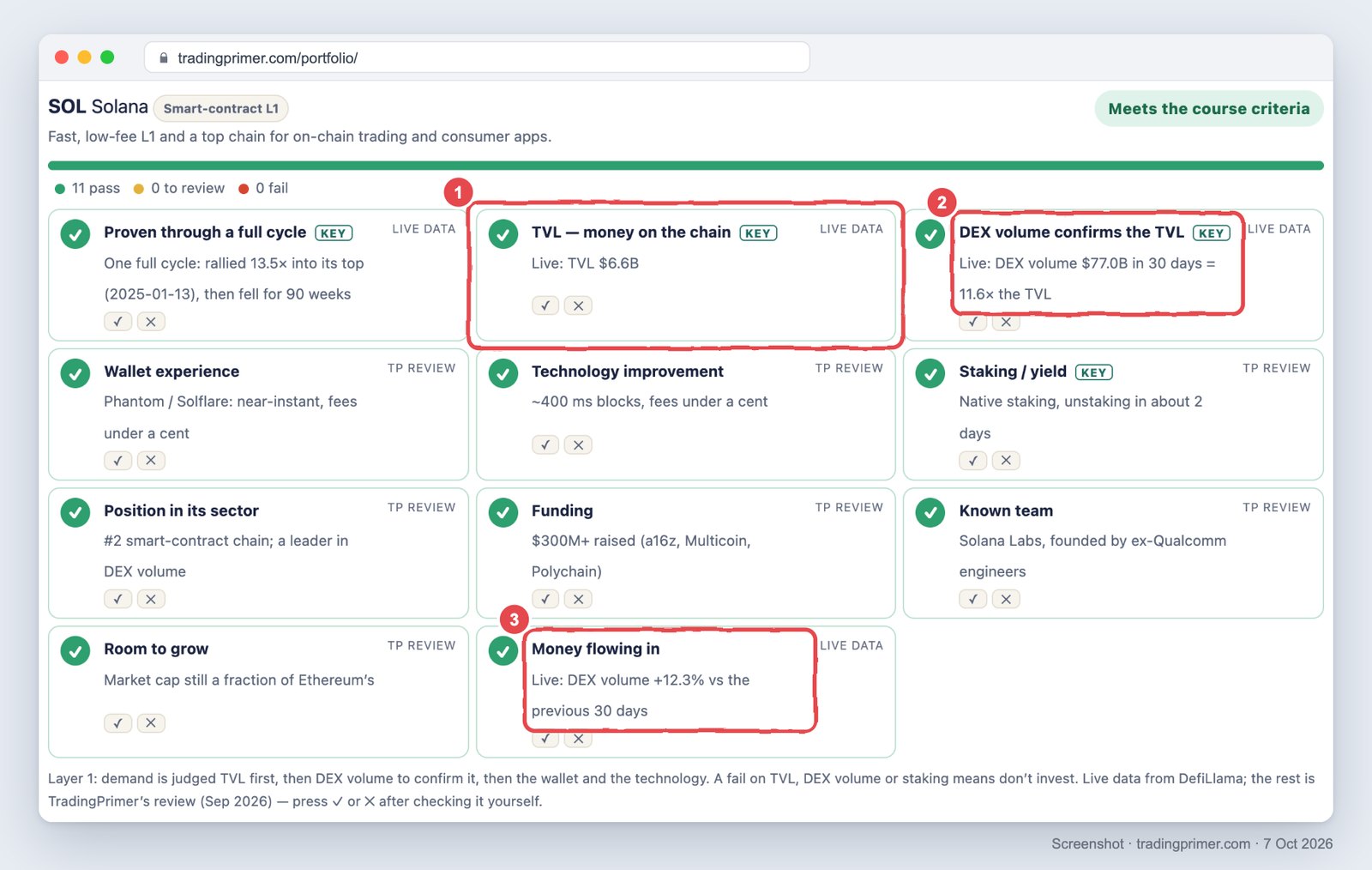1372x870 pixels.
Task: Mark Funding criterion as fail
Action: 578,599
